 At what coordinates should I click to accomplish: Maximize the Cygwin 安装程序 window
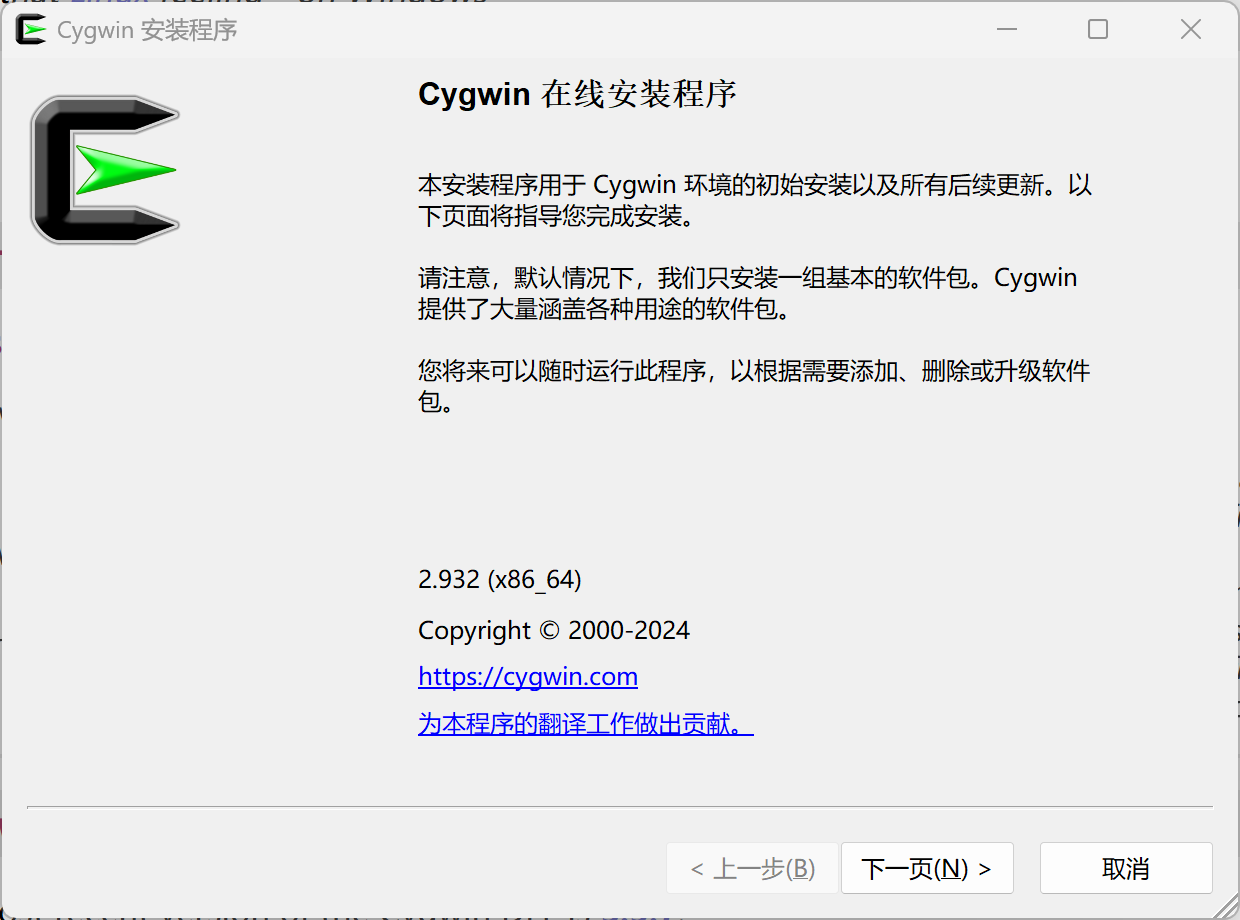tap(1098, 30)
